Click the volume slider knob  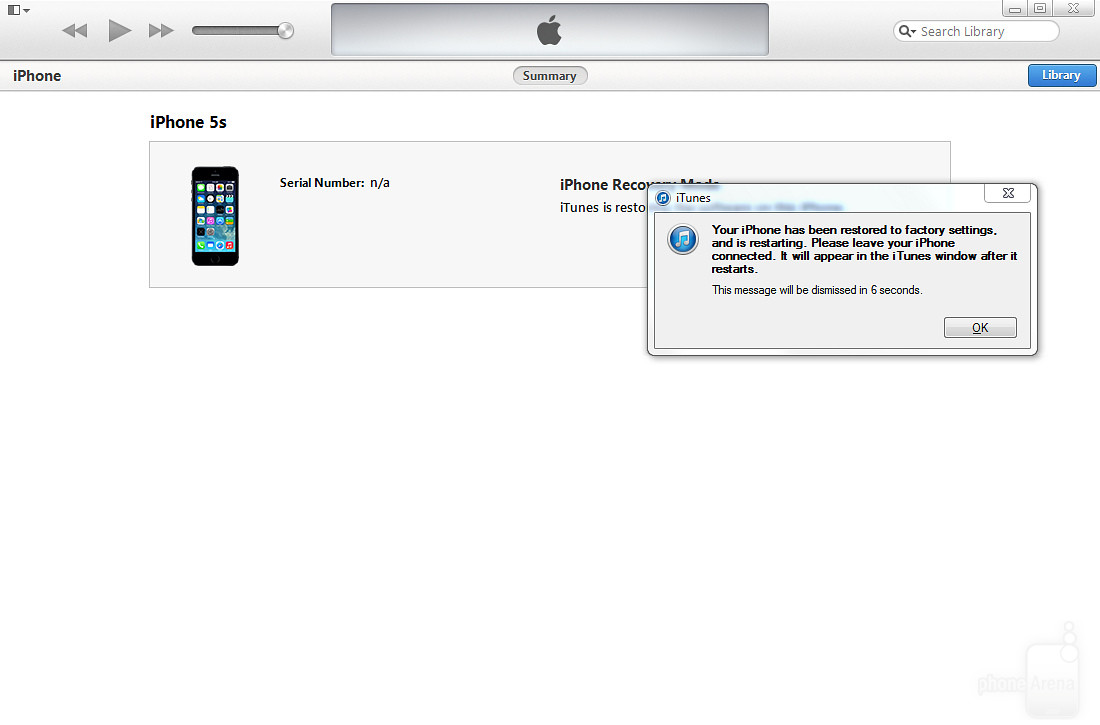click(286, 30)
